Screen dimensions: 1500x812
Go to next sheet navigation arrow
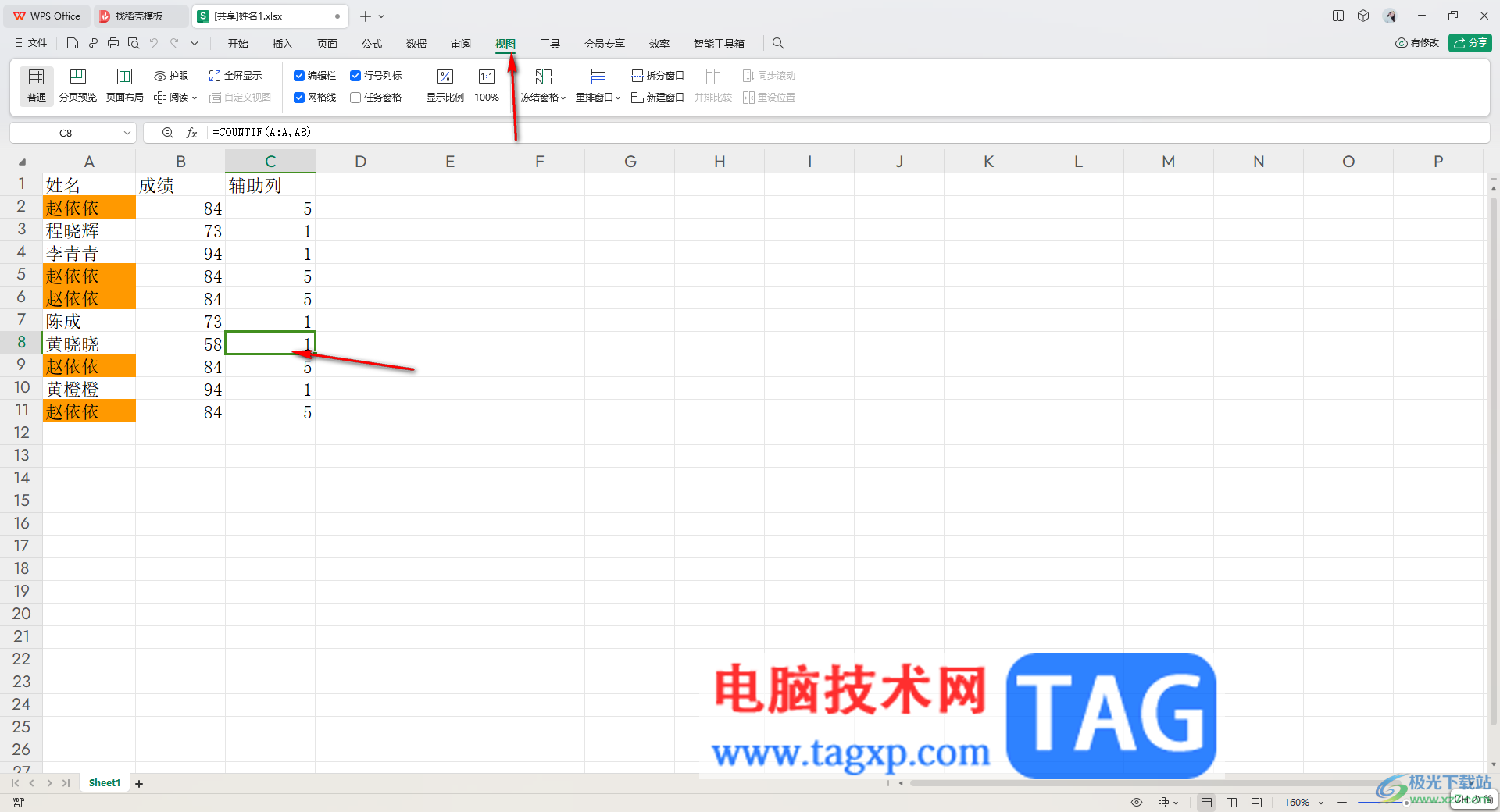click(49, 783)
